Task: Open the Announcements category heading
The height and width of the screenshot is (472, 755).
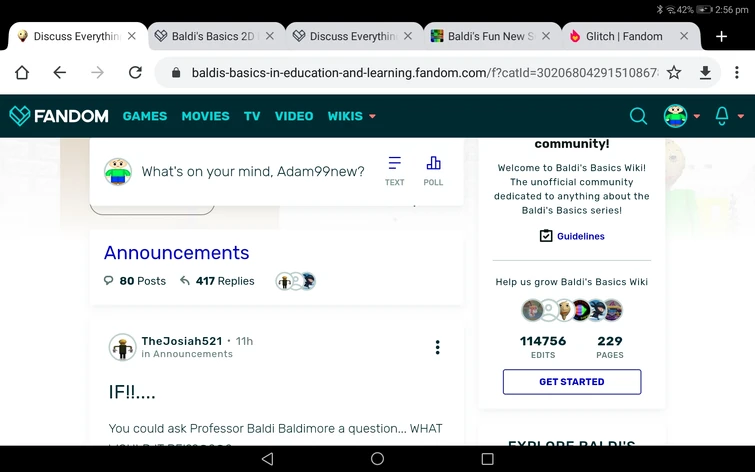Action: 177,253
